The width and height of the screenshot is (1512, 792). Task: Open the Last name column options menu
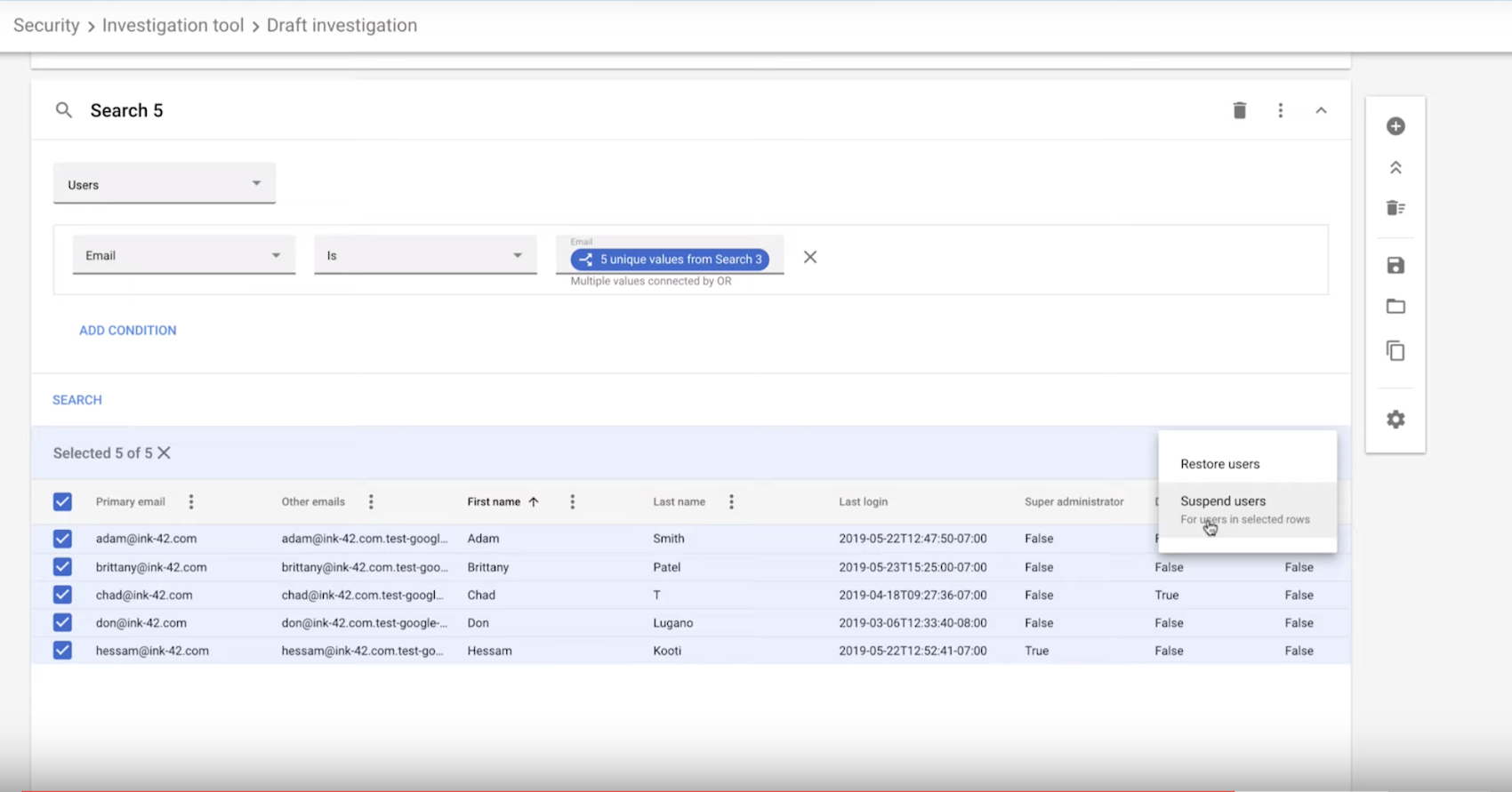tap(731, 502)
